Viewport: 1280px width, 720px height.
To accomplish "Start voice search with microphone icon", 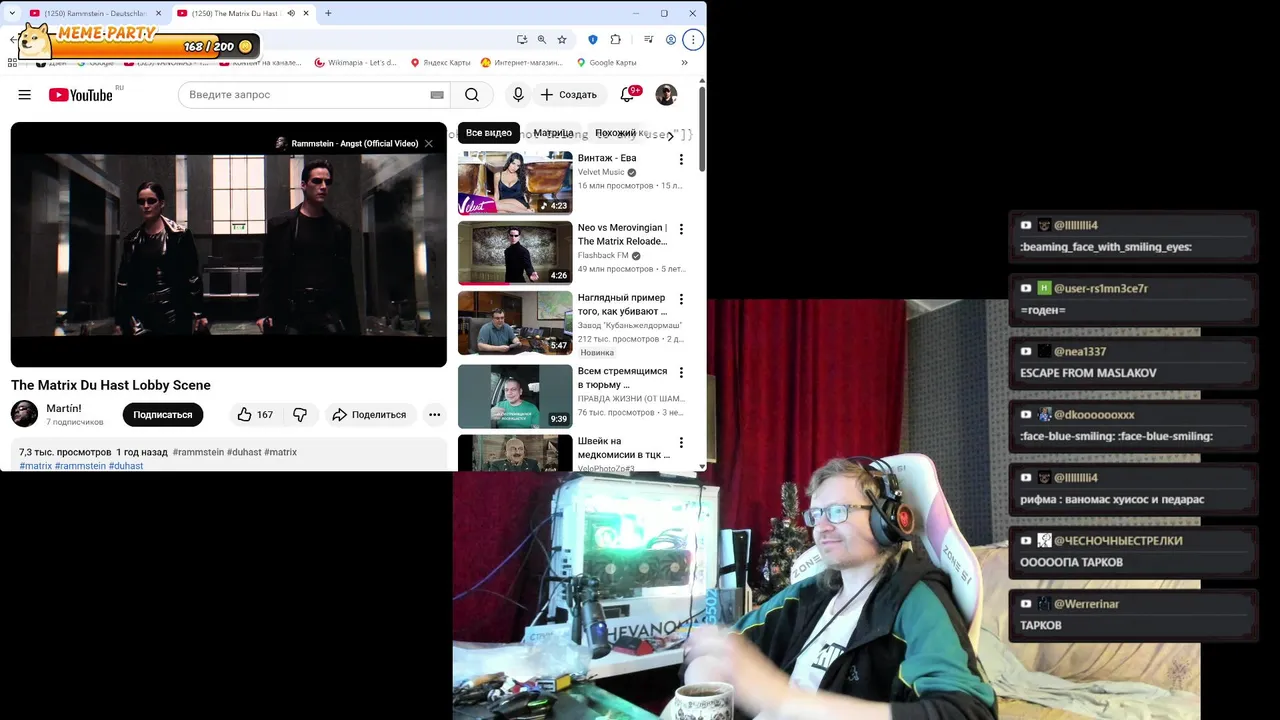I will coord(518,95).
